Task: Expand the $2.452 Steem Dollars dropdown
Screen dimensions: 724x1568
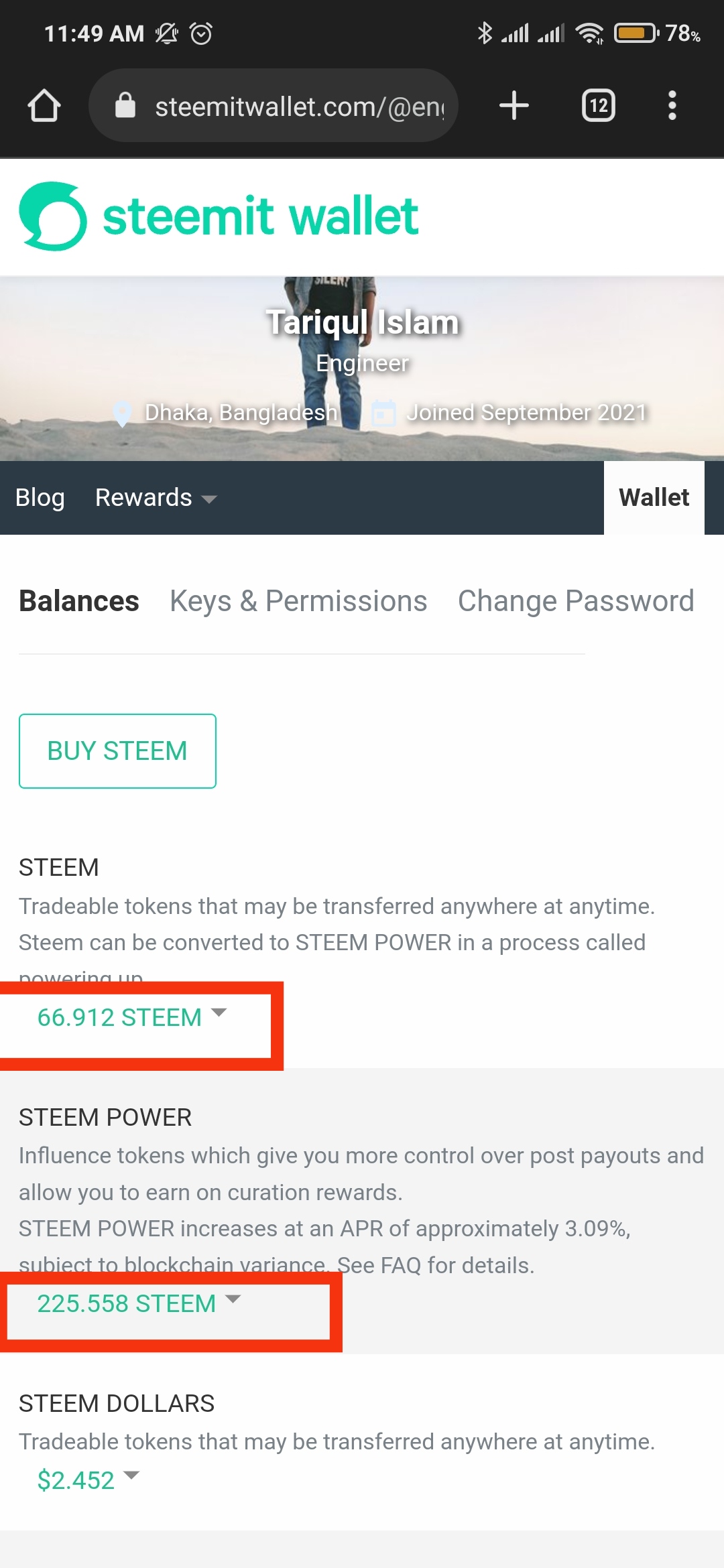Action: pos(88,1480)
